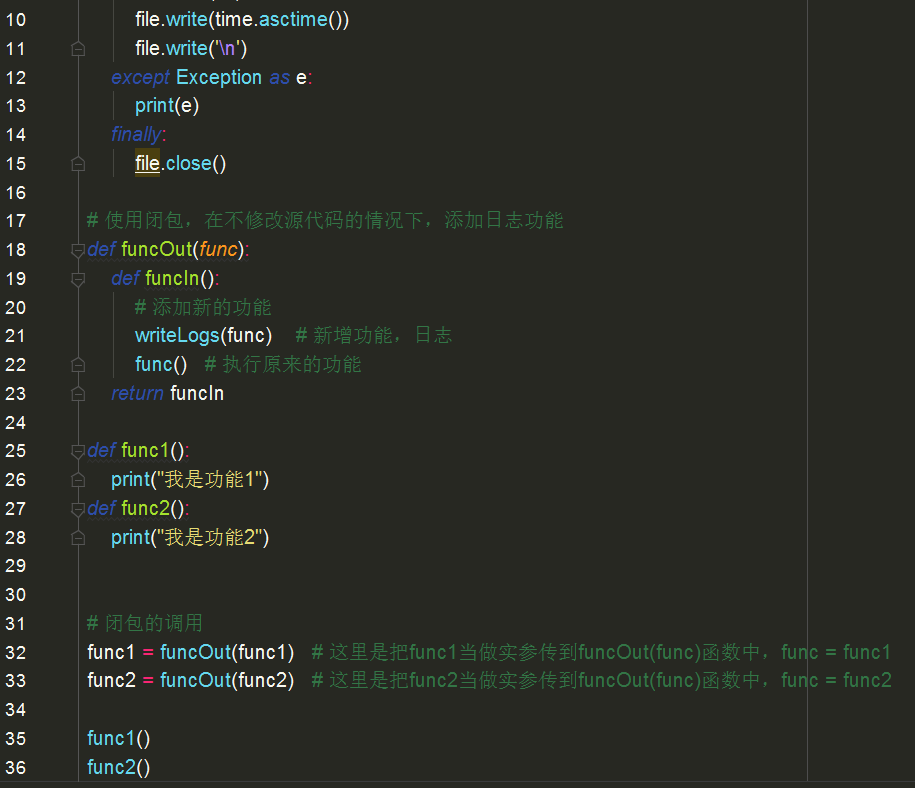Click the 'asctime' method on line 10

coord(294,20)
